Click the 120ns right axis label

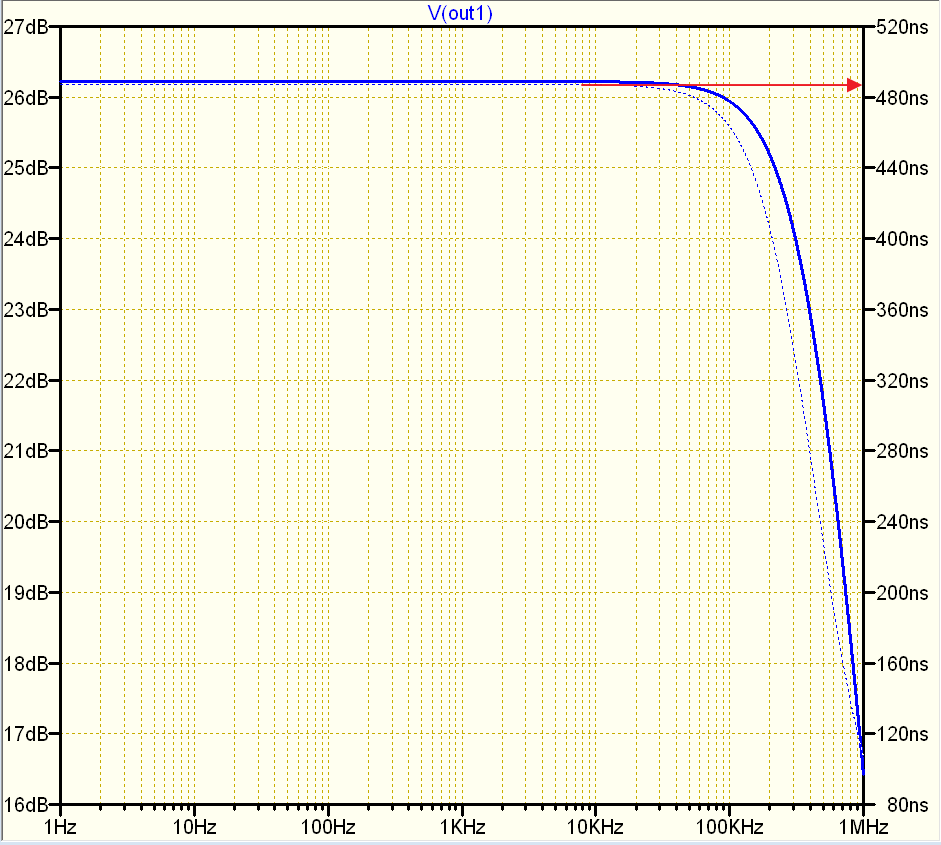[x=902, y=733]
